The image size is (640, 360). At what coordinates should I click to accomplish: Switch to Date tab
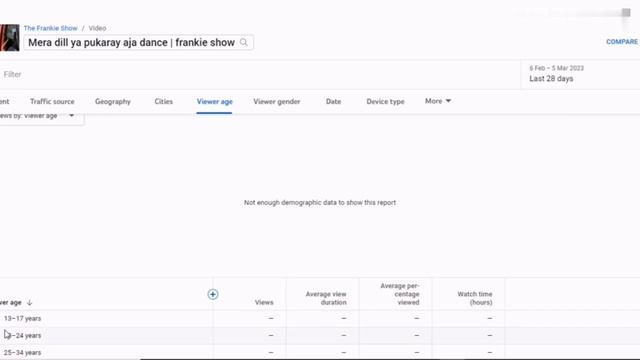point(333,102)
